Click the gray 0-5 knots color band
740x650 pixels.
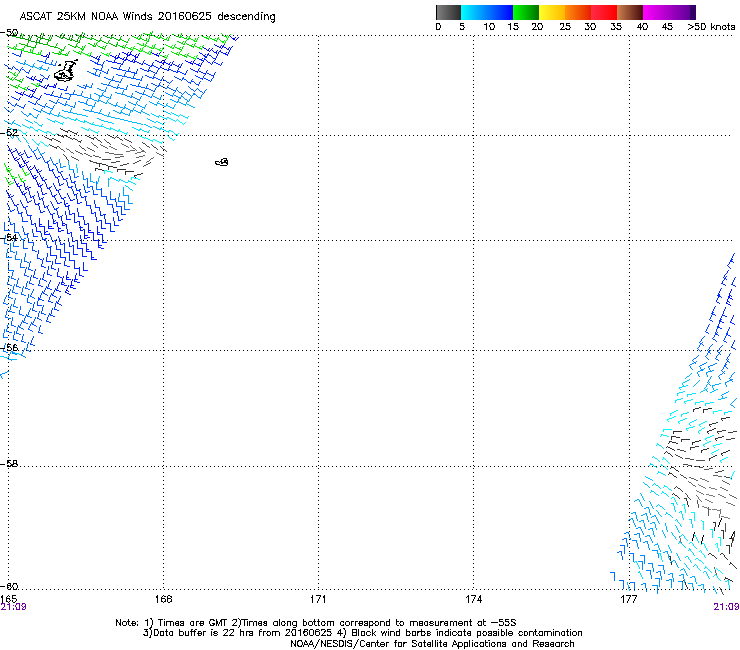tap(448, 12)
